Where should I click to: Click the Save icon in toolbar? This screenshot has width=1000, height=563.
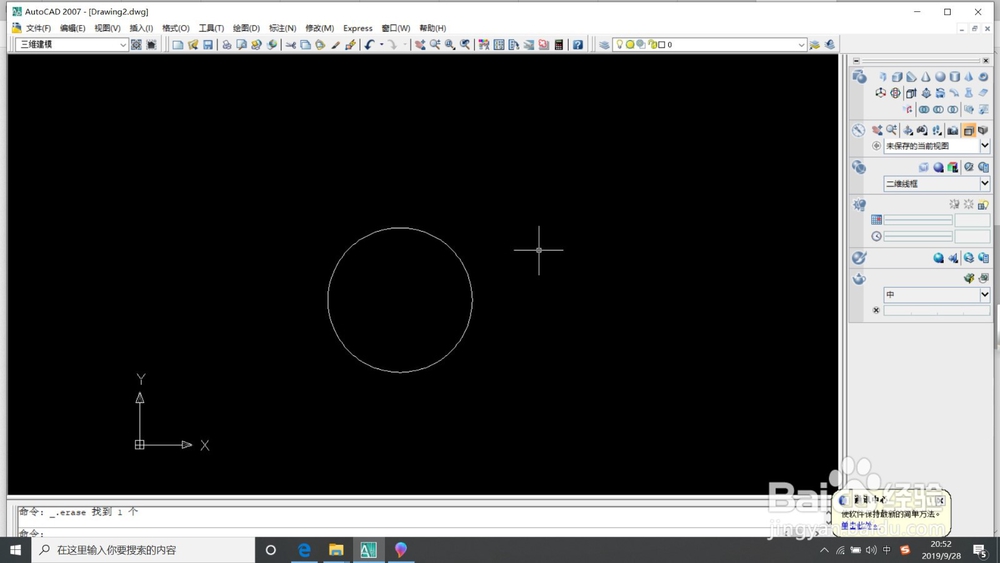[x=207, y=45]
